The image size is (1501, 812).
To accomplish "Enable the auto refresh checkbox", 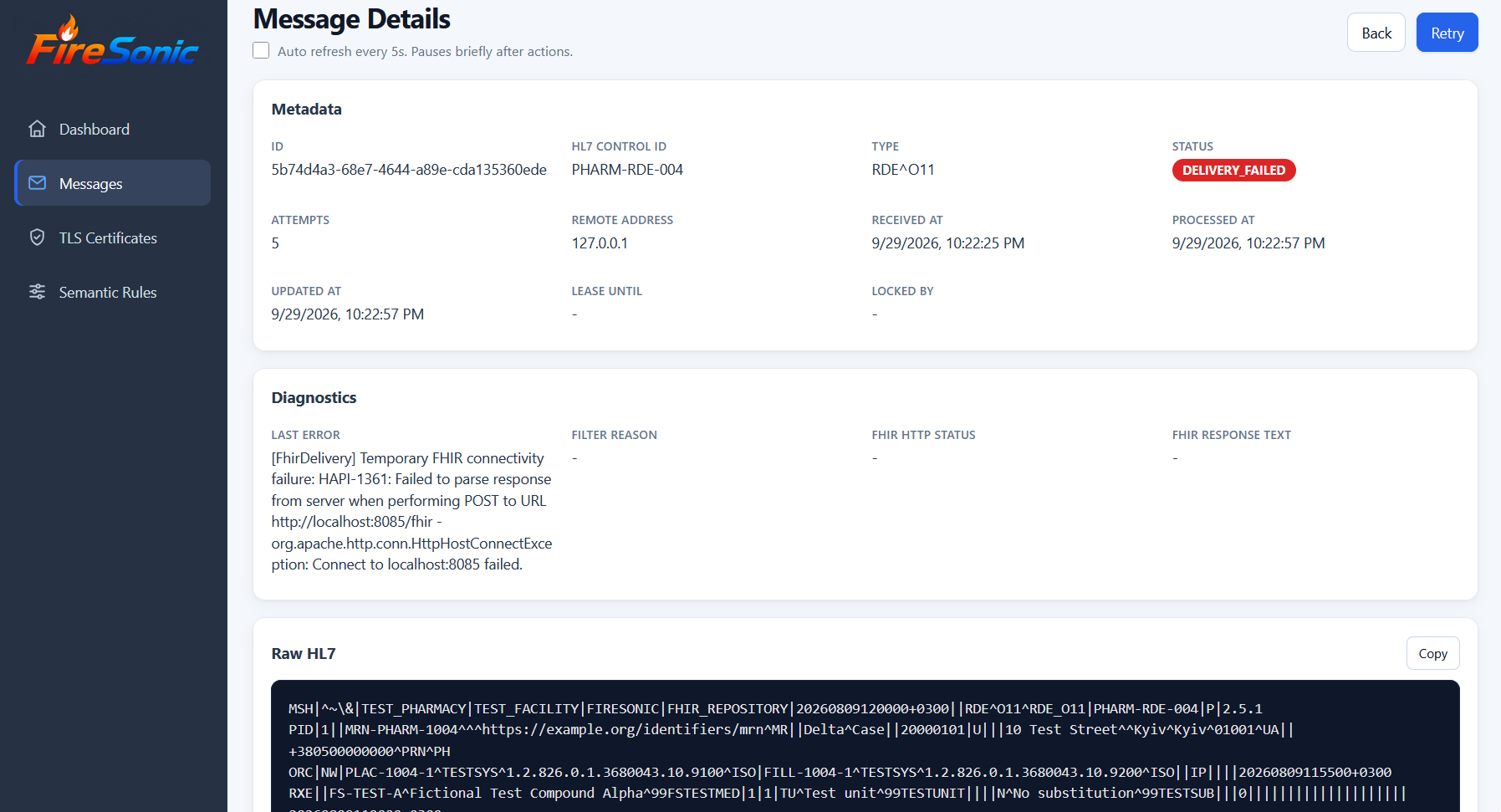I will [x=261, y=50].
